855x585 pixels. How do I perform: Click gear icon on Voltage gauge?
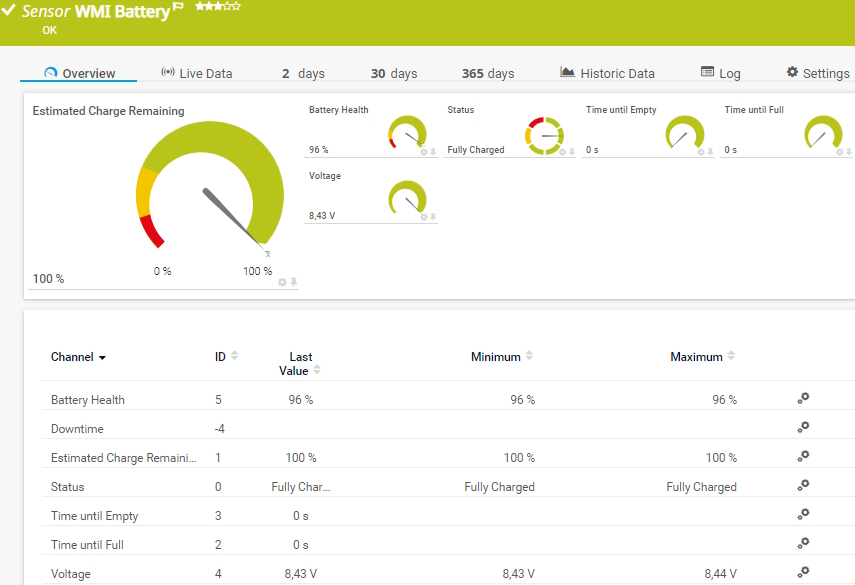click(x=424, y=217)
